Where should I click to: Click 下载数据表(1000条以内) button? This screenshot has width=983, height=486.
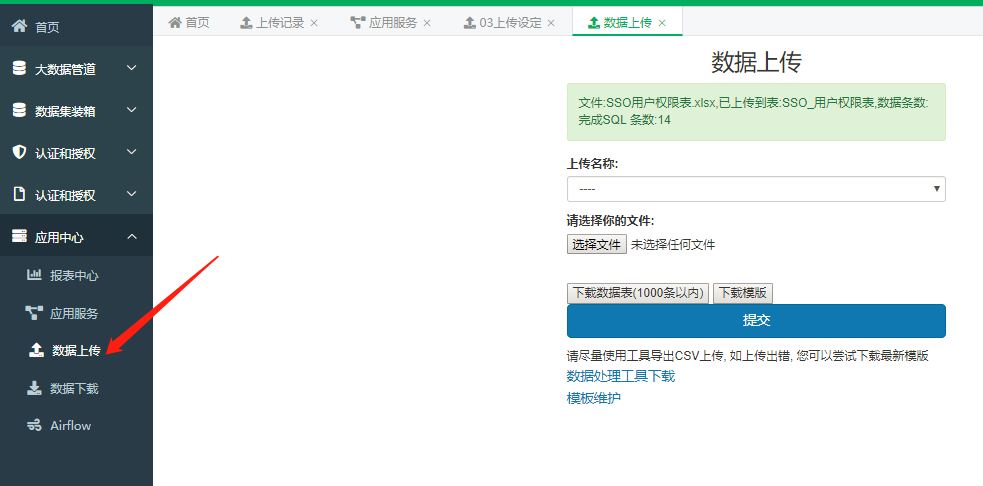[x=638, y=293]
